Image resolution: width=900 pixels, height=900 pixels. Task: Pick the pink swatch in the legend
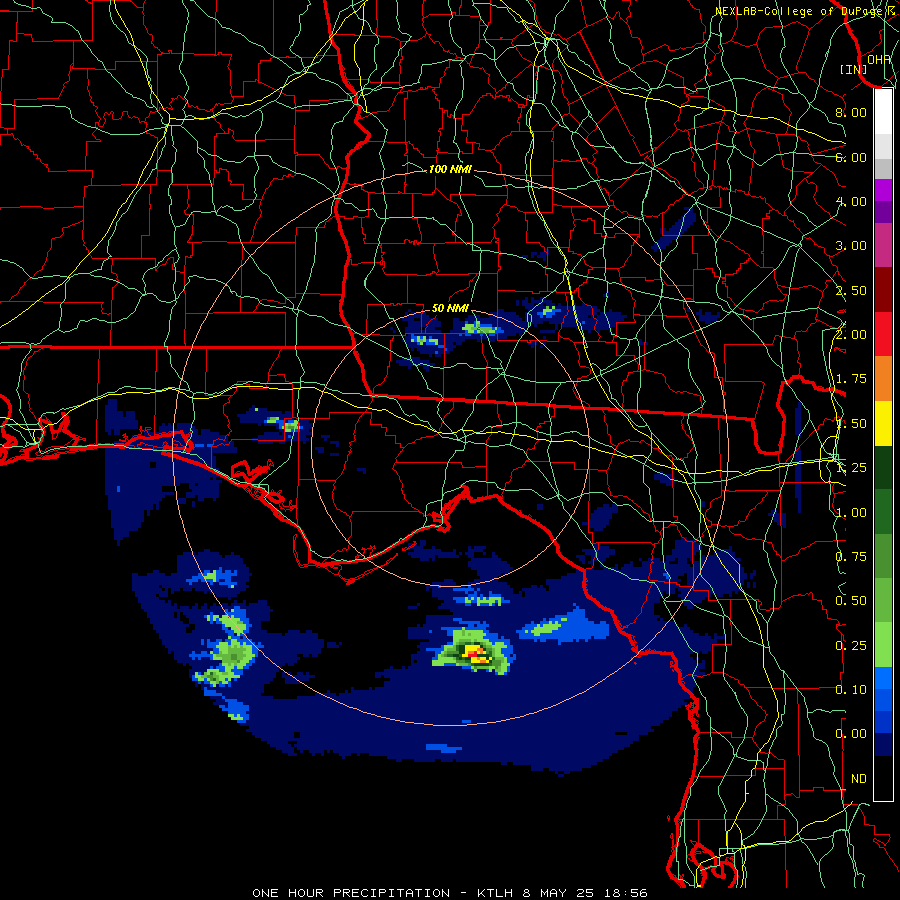[883, 245]
